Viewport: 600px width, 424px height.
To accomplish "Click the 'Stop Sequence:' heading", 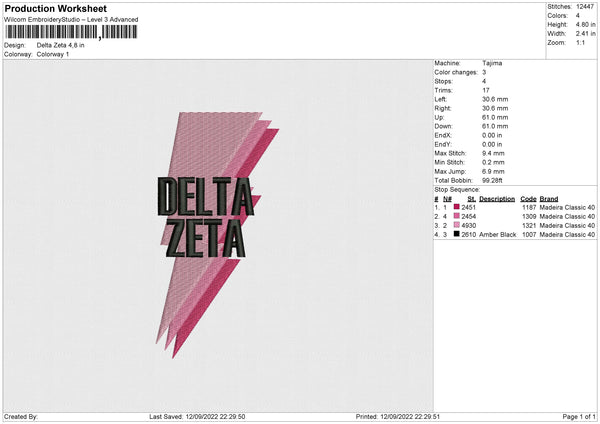I will coord(457,189).
